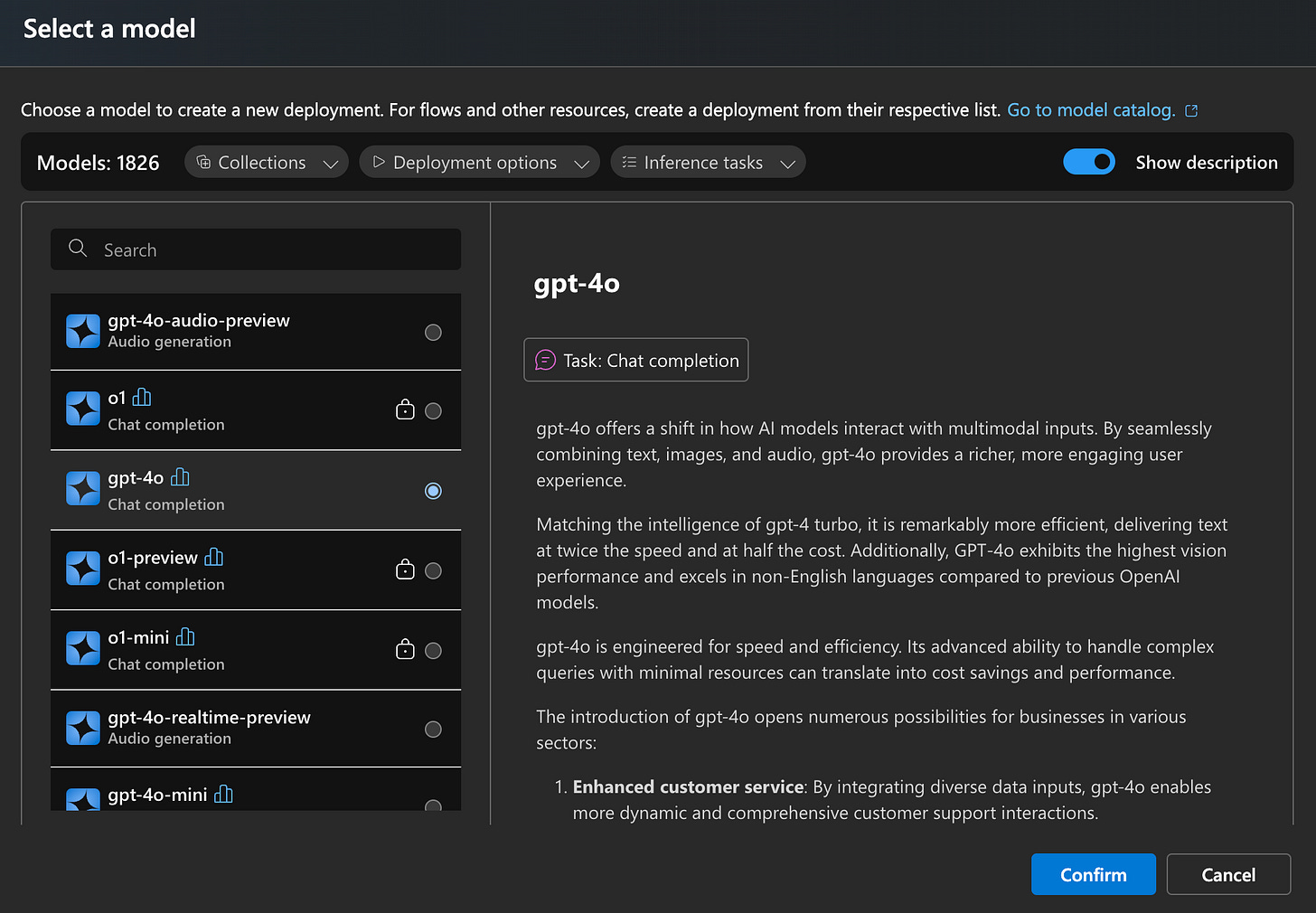Click the benchmark chart icon next to gpt-4o
The height and width of the screenshot is (913, 1316).
coord(181,476)
